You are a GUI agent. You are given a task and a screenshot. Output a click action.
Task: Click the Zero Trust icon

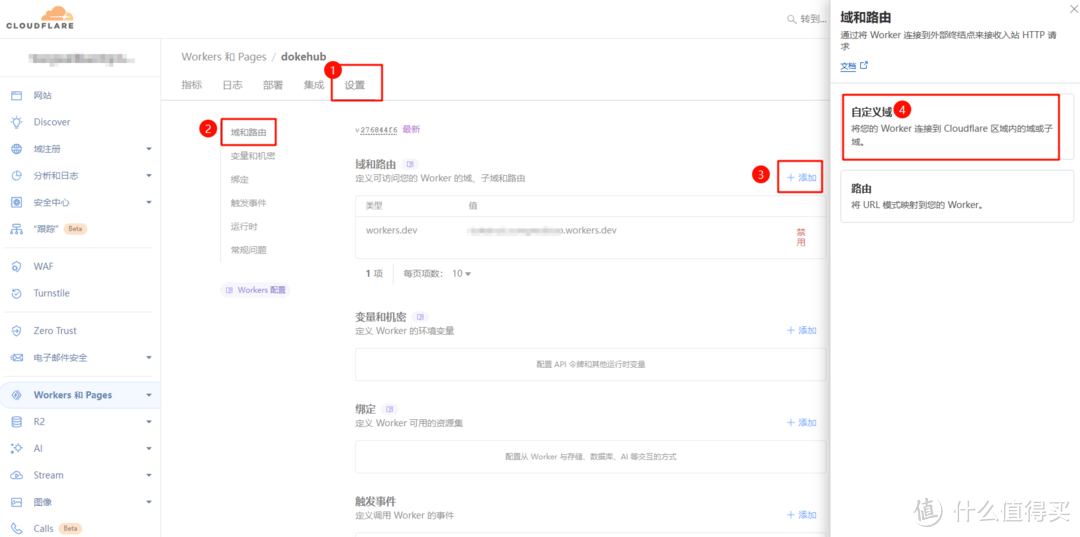[x=17, y=331]
